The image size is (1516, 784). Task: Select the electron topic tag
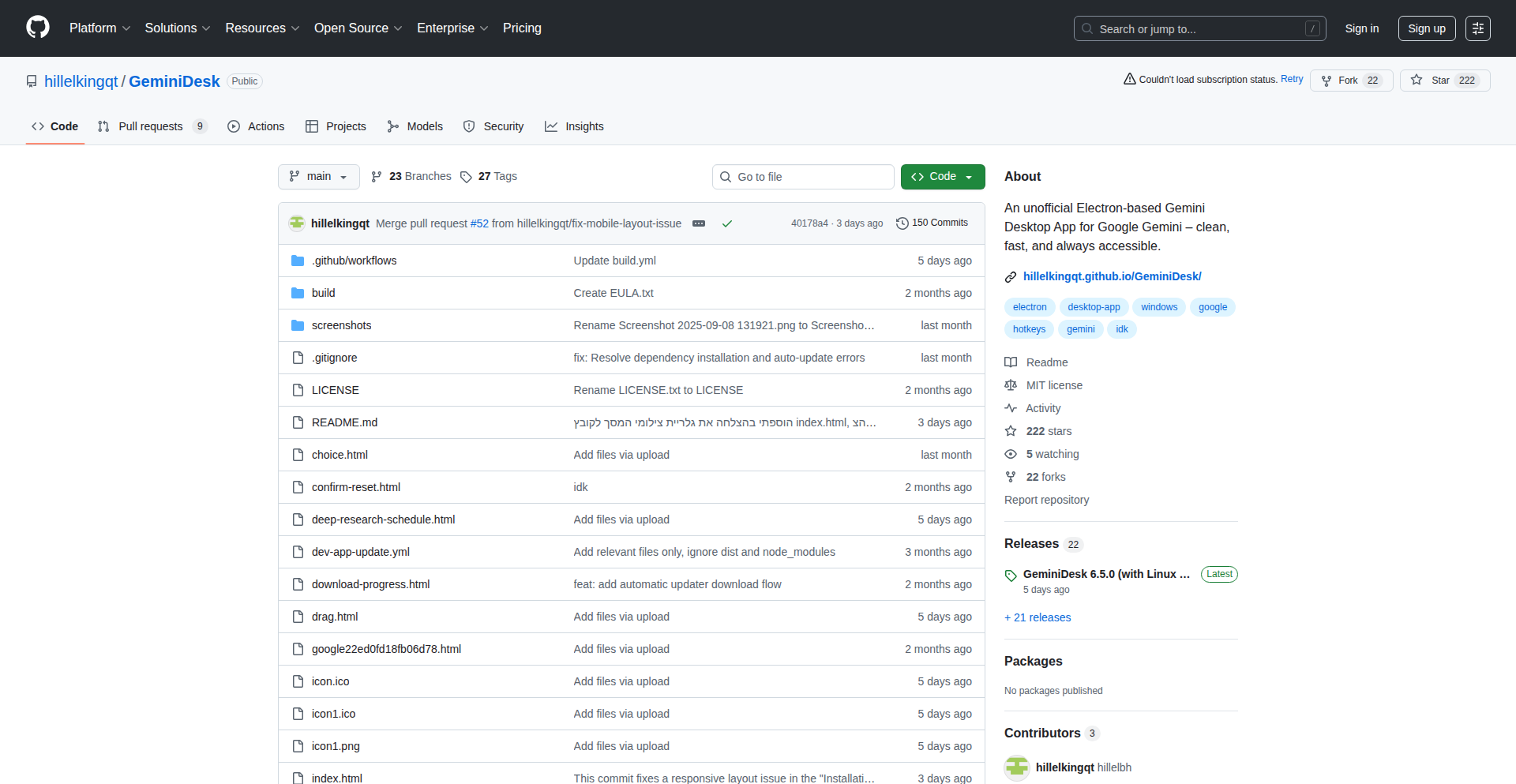click(x=1029, y=307)
